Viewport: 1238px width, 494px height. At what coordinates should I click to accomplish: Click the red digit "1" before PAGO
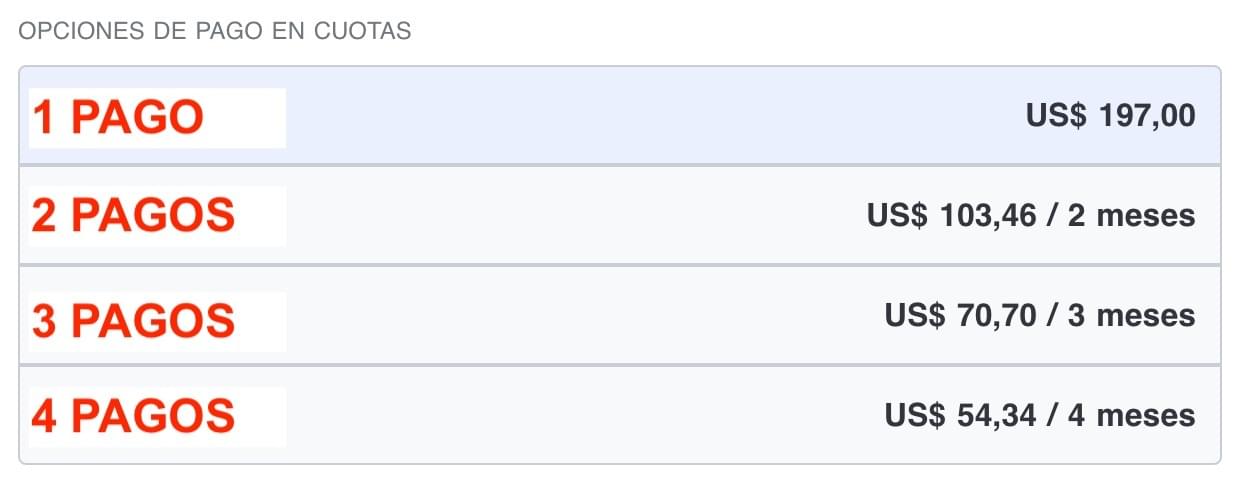coord(45,118)
